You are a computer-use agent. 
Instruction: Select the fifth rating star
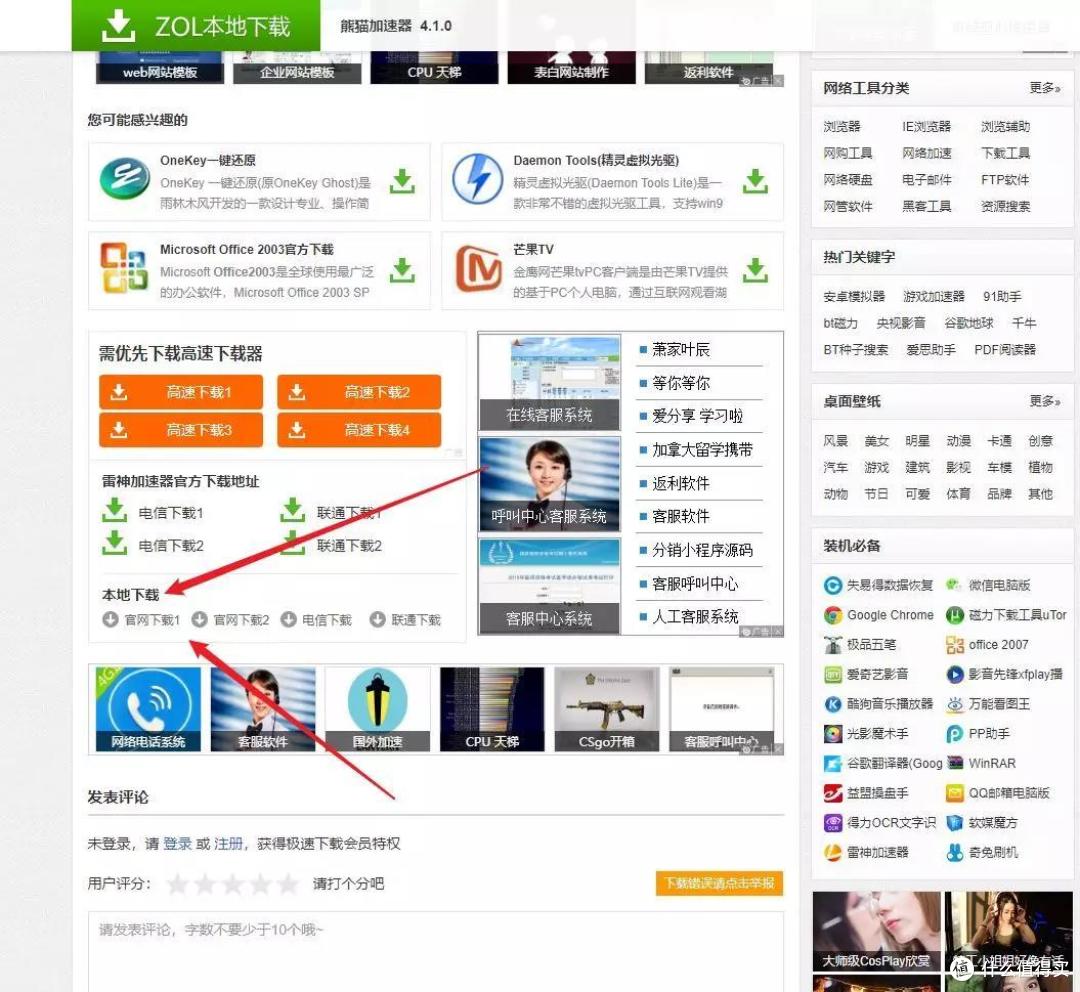287,884
